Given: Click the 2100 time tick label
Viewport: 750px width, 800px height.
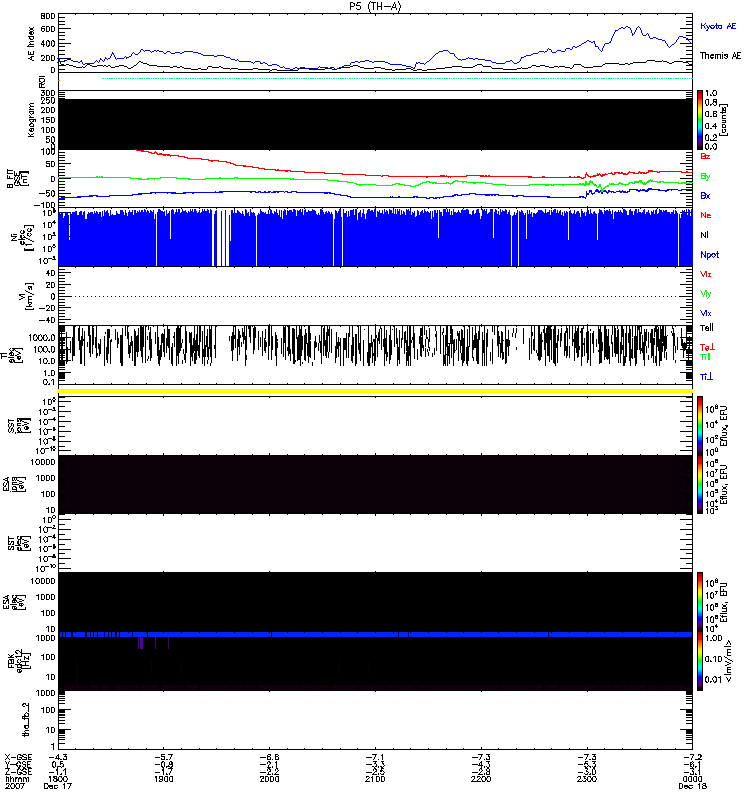Looking at the screenshot, I should tap(375, 779).
